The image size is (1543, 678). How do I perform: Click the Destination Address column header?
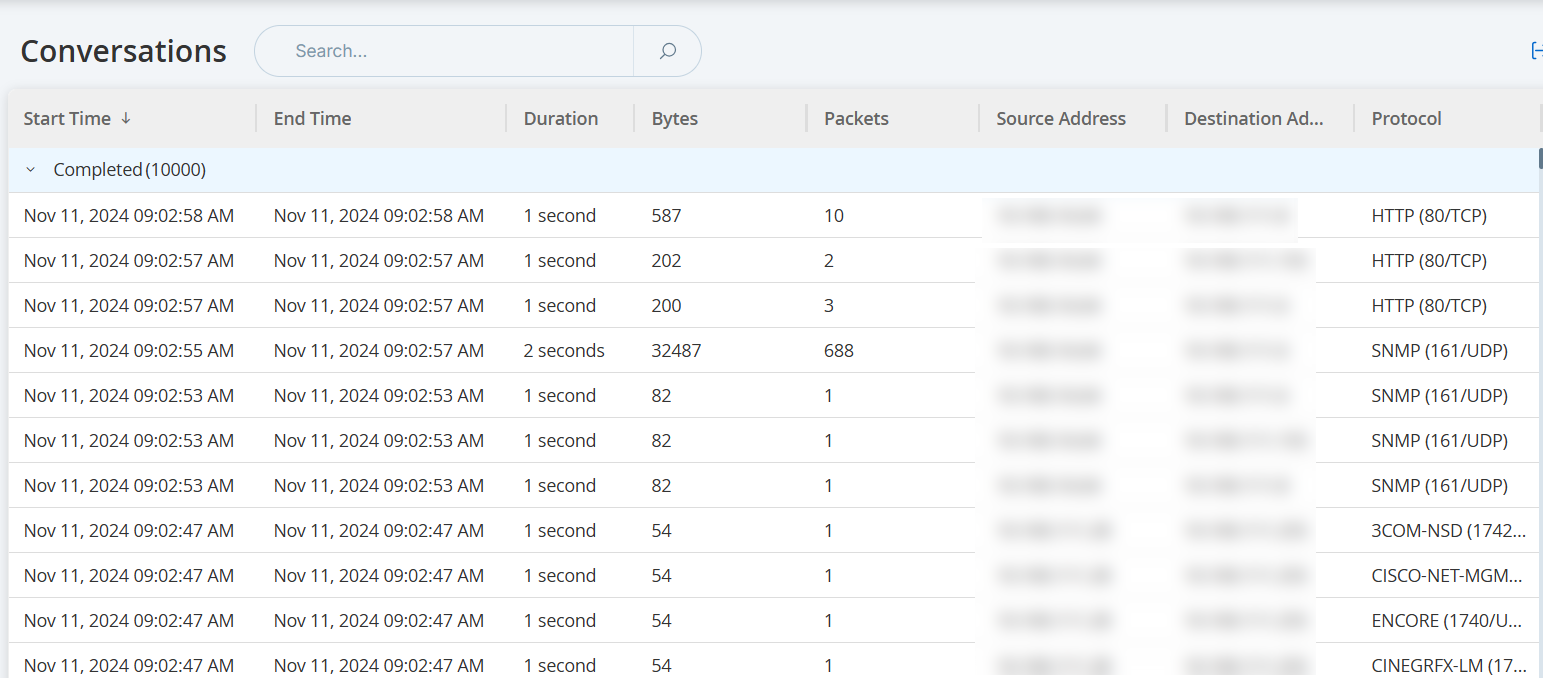tap(1253, 119)
